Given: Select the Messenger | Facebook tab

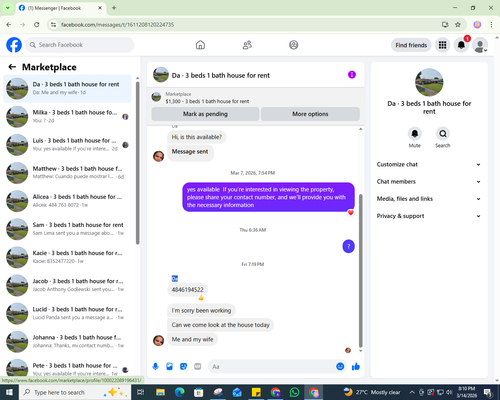Looking at the screenshot, I should (x=61, y=8).
